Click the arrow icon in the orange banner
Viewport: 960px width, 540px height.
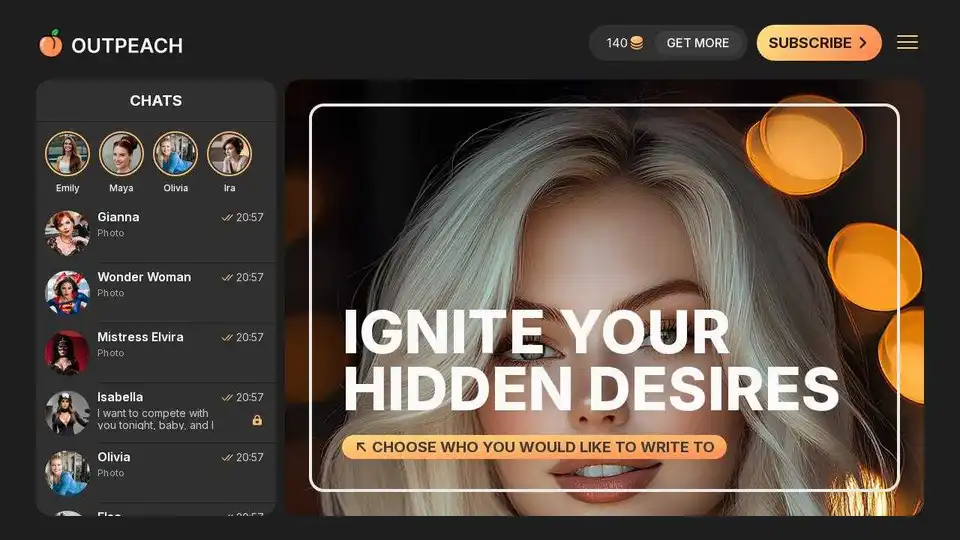tap(361, 447)
